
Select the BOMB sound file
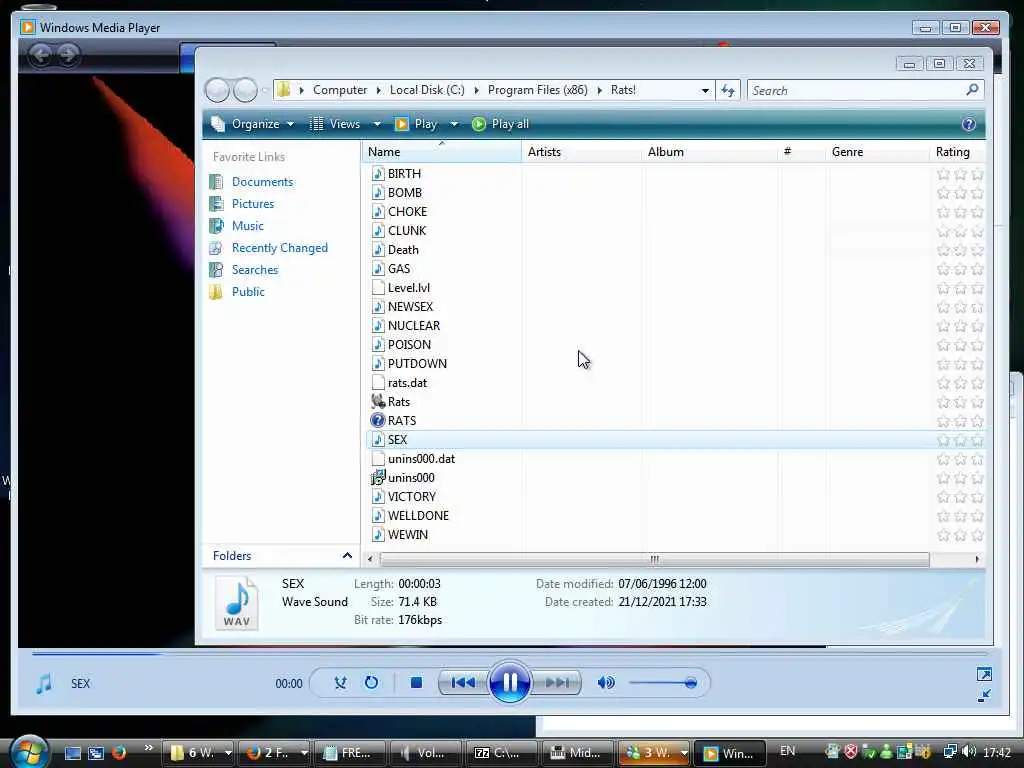(x=404, y=193)
